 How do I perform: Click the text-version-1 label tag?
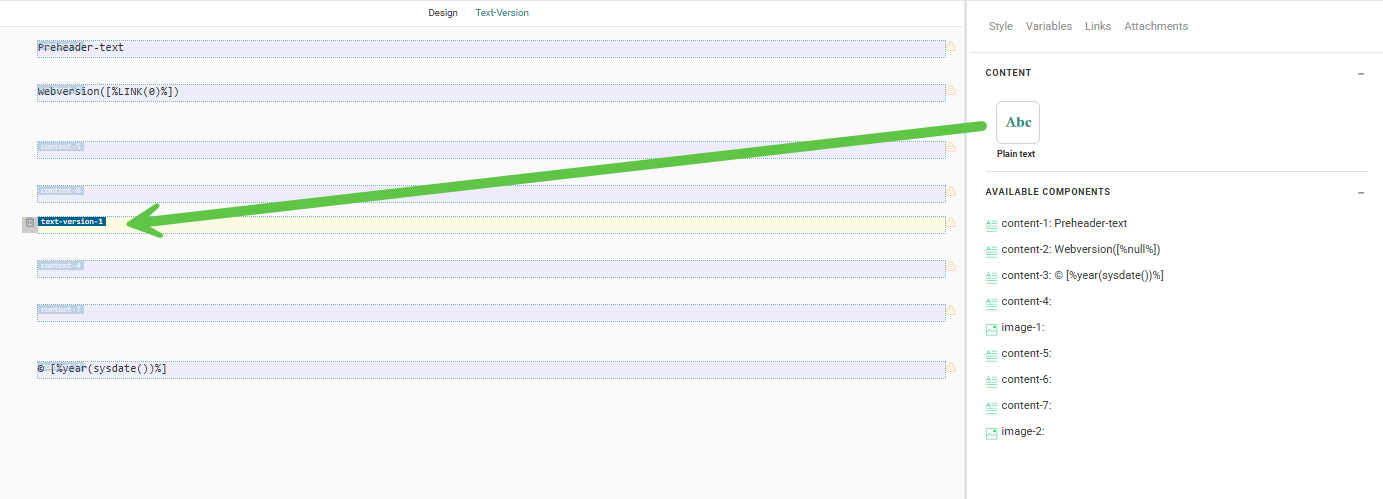(72, 222)
